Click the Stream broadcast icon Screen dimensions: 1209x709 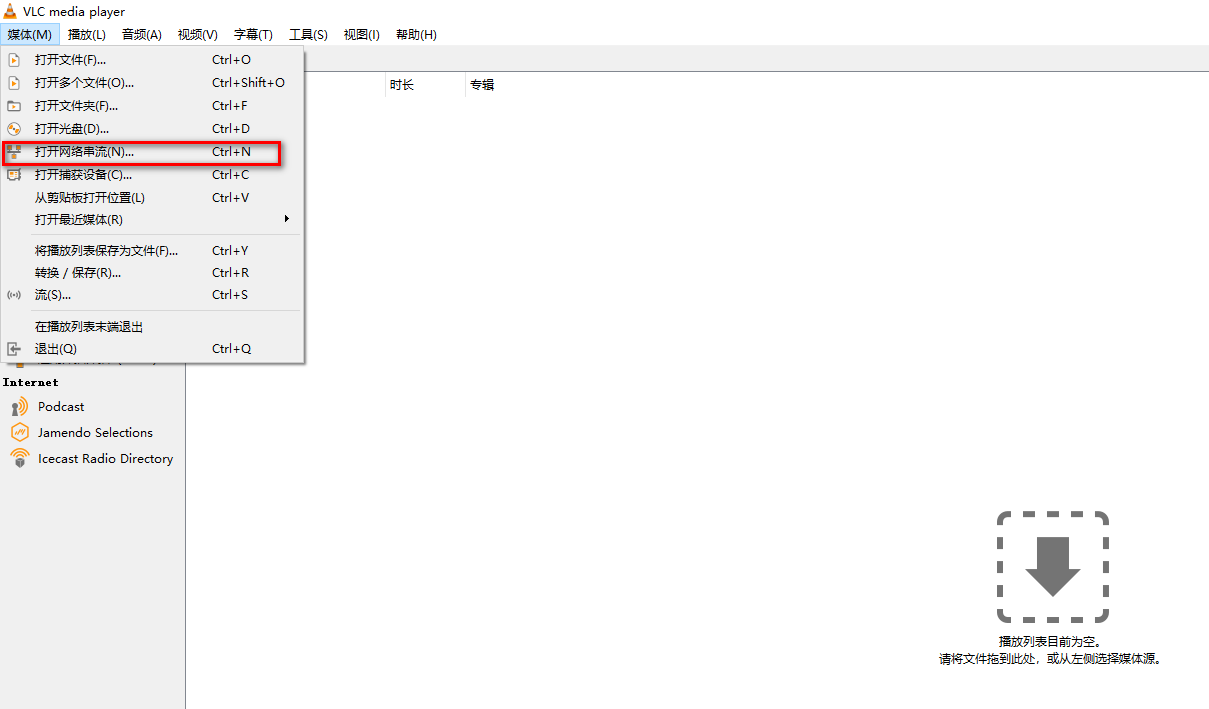tap(14, 295)
